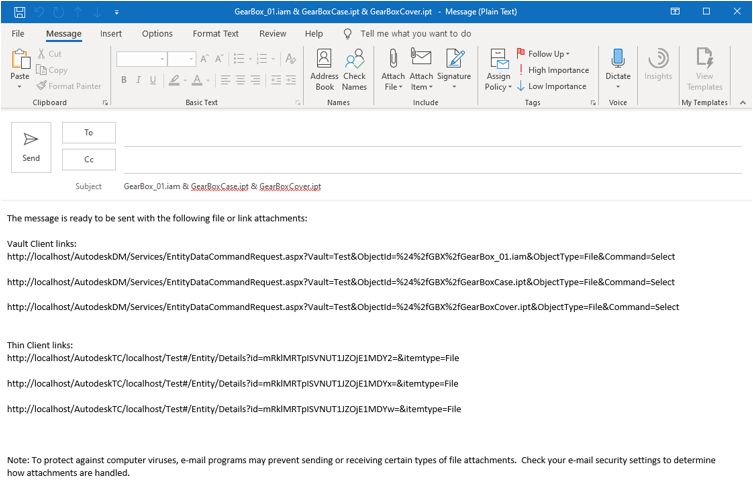The image size is (753, 491).
Task: Apply the font color
Action: pos(197,80)
